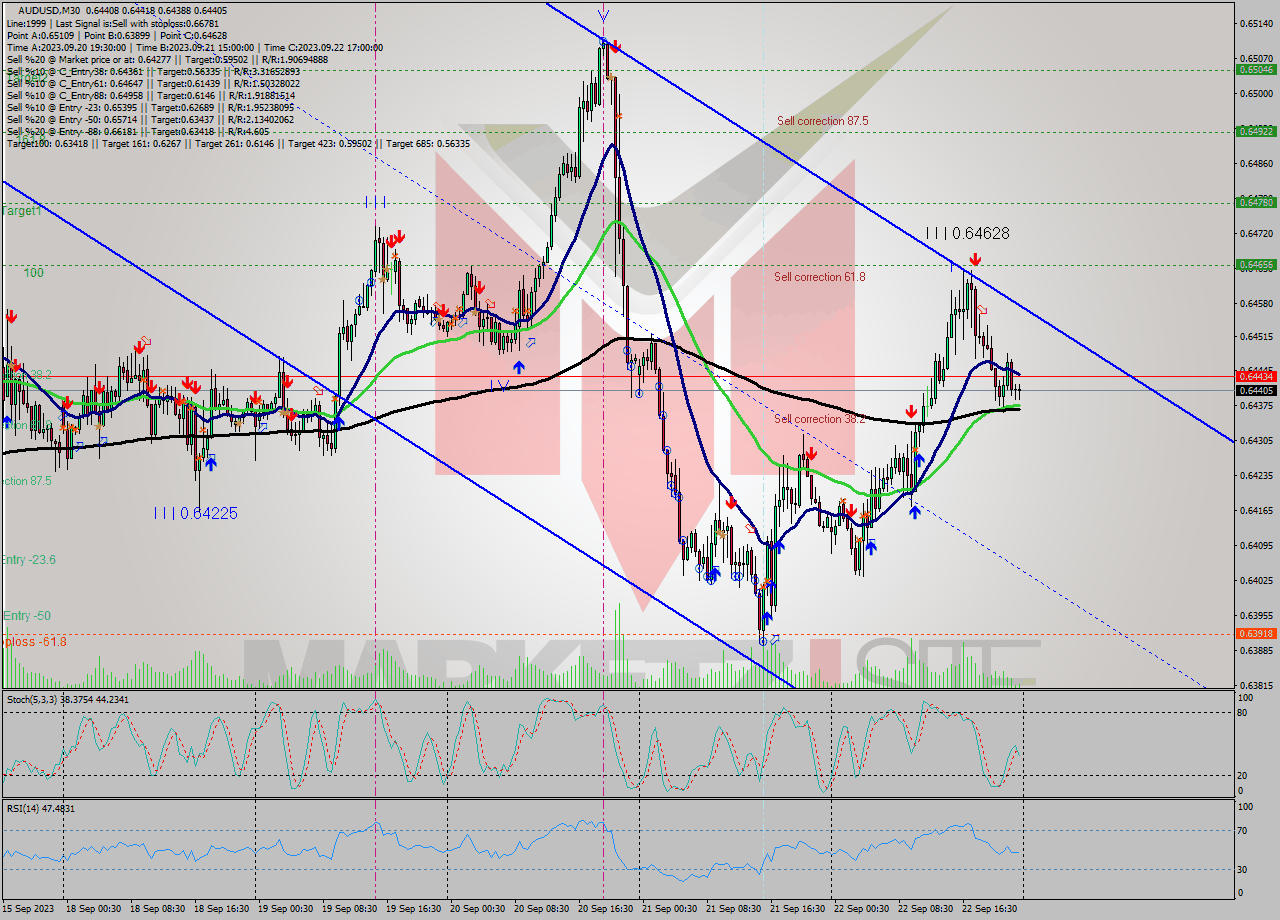
Task: Click the RSI(14) 47.4831 indicator label
Action: (x=41, y=808)
